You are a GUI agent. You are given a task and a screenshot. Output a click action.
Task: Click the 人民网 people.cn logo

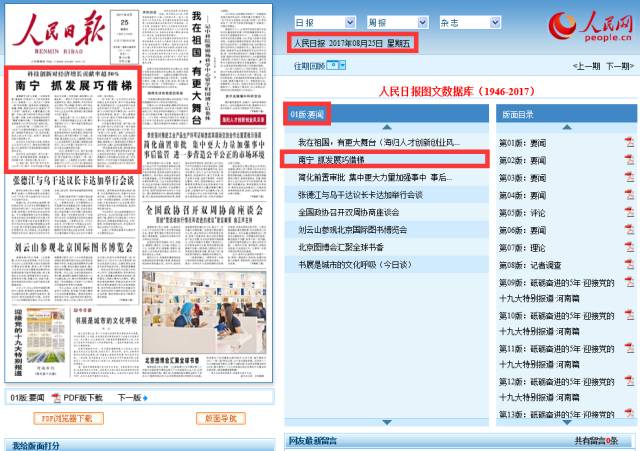pyautogui.click(x=590, y=26)
